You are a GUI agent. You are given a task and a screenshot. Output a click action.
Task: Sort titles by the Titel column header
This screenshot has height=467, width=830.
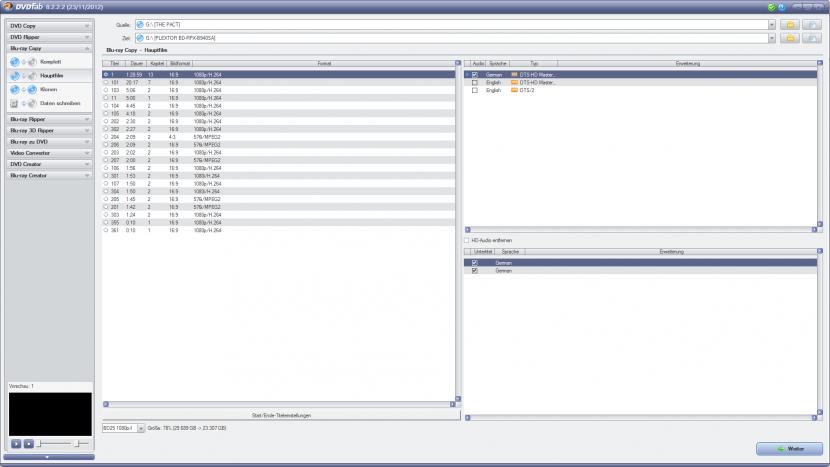(x=114, y=64)
